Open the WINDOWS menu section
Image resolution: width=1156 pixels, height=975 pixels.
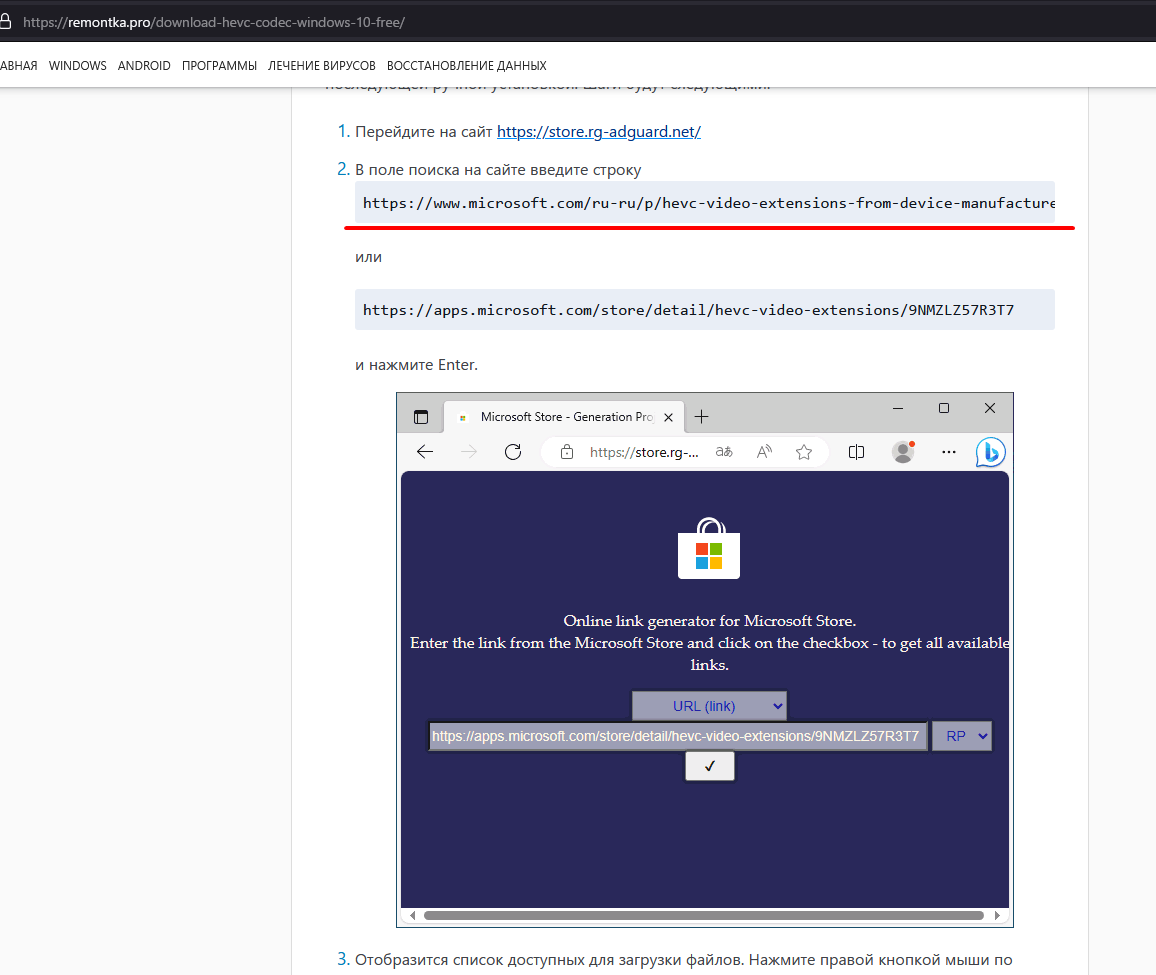[x=77, y=66]
